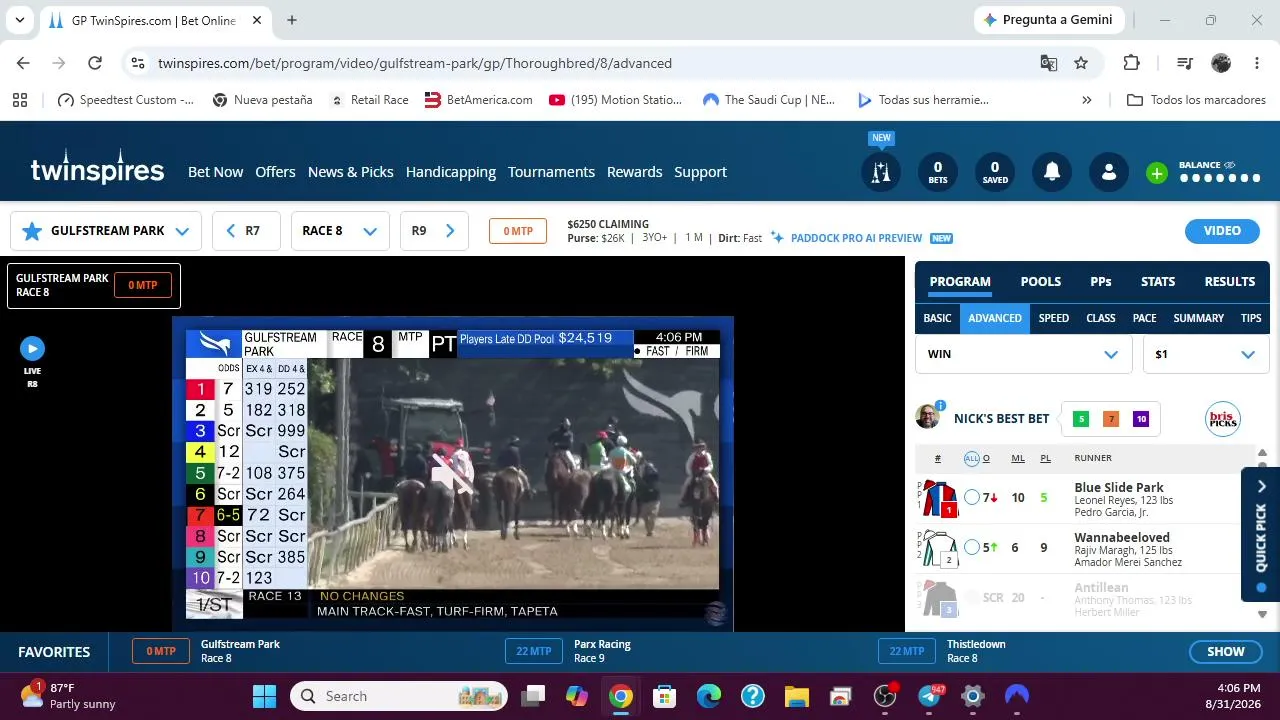Open the tournaments chess-piece icon in header
The width and height of the screenshot is (1280, 720).
(x=881, y=172)
